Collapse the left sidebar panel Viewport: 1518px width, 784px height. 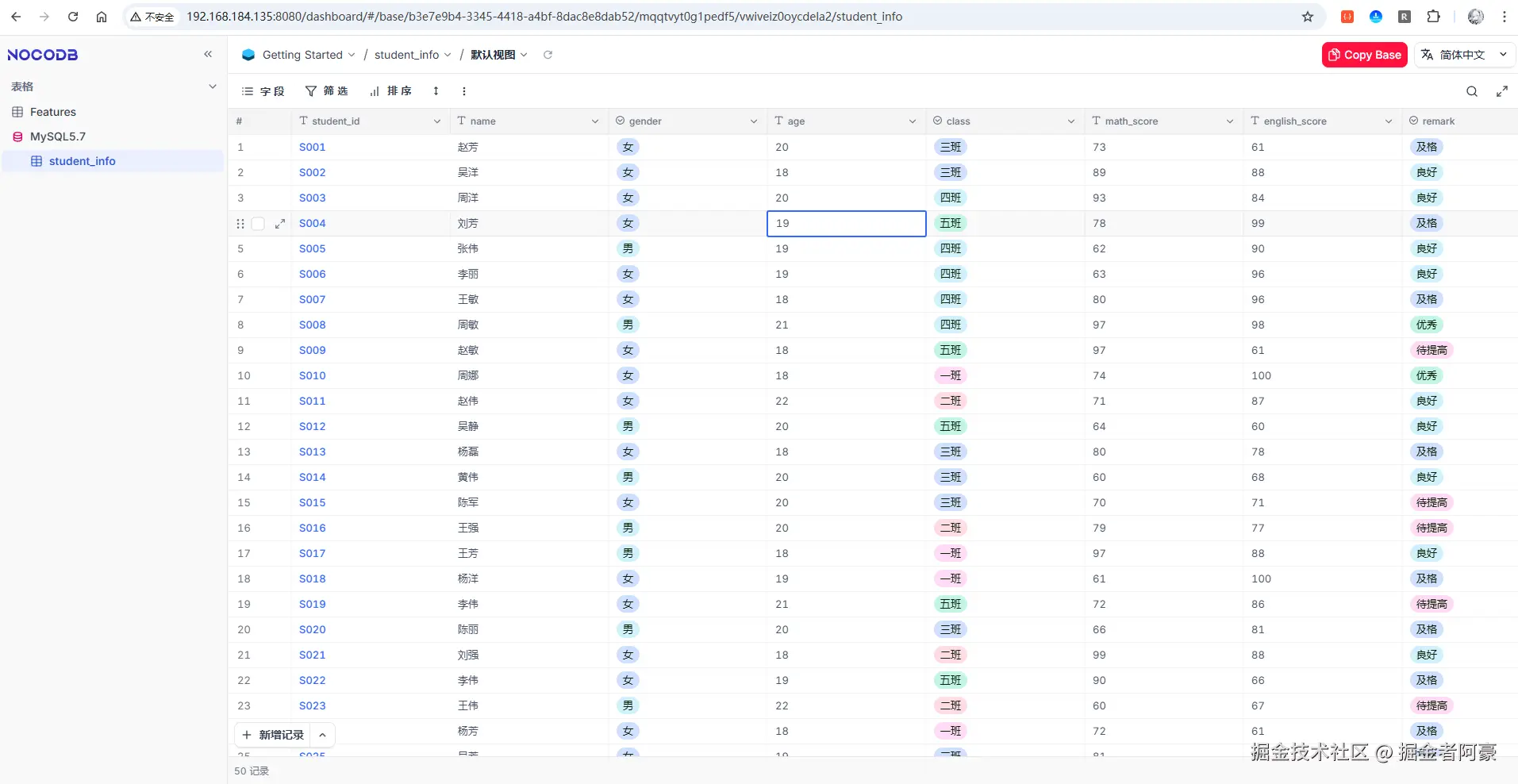click(x=208, y=54)
